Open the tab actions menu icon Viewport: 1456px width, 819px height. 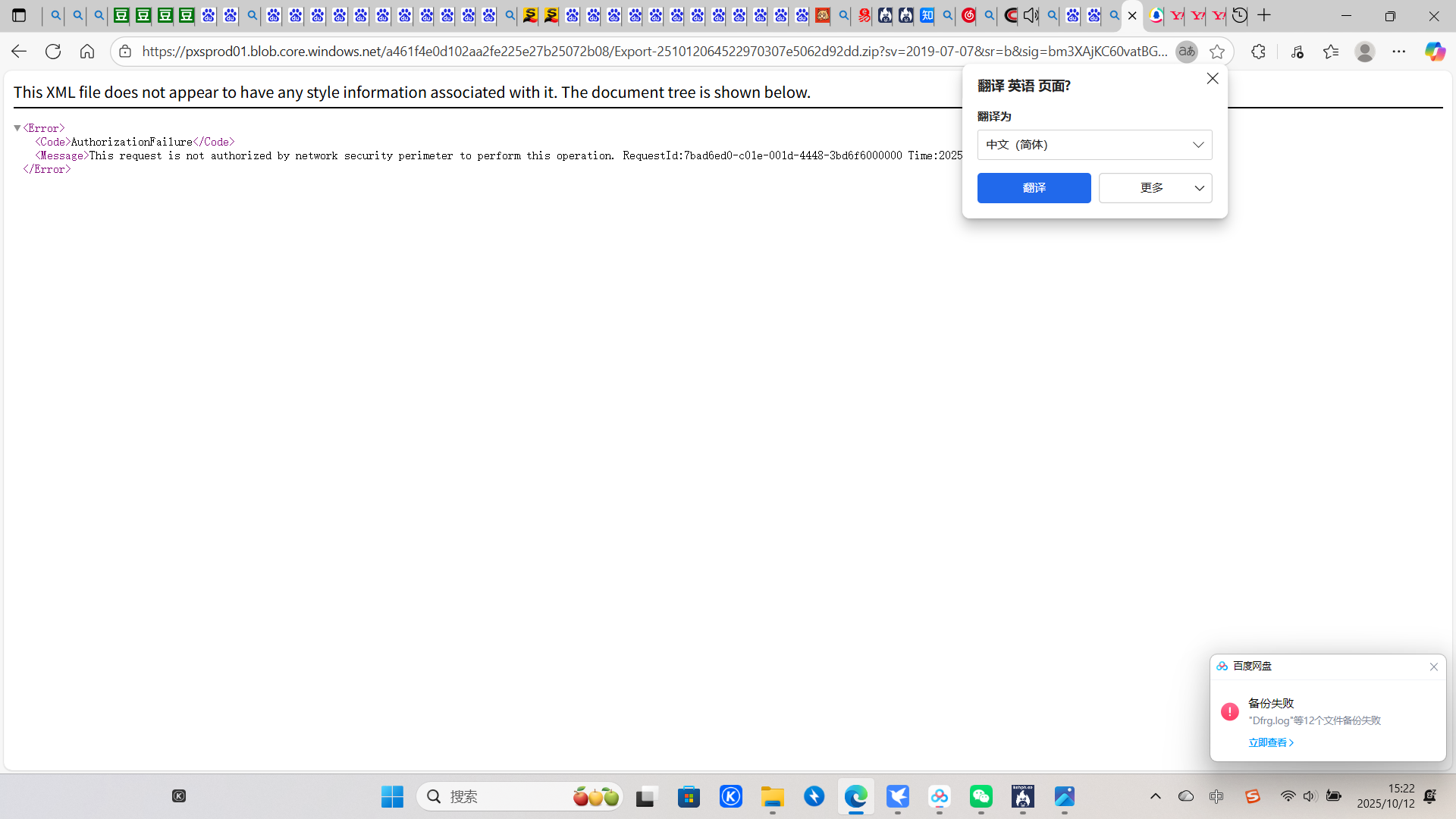click(20, 15)
